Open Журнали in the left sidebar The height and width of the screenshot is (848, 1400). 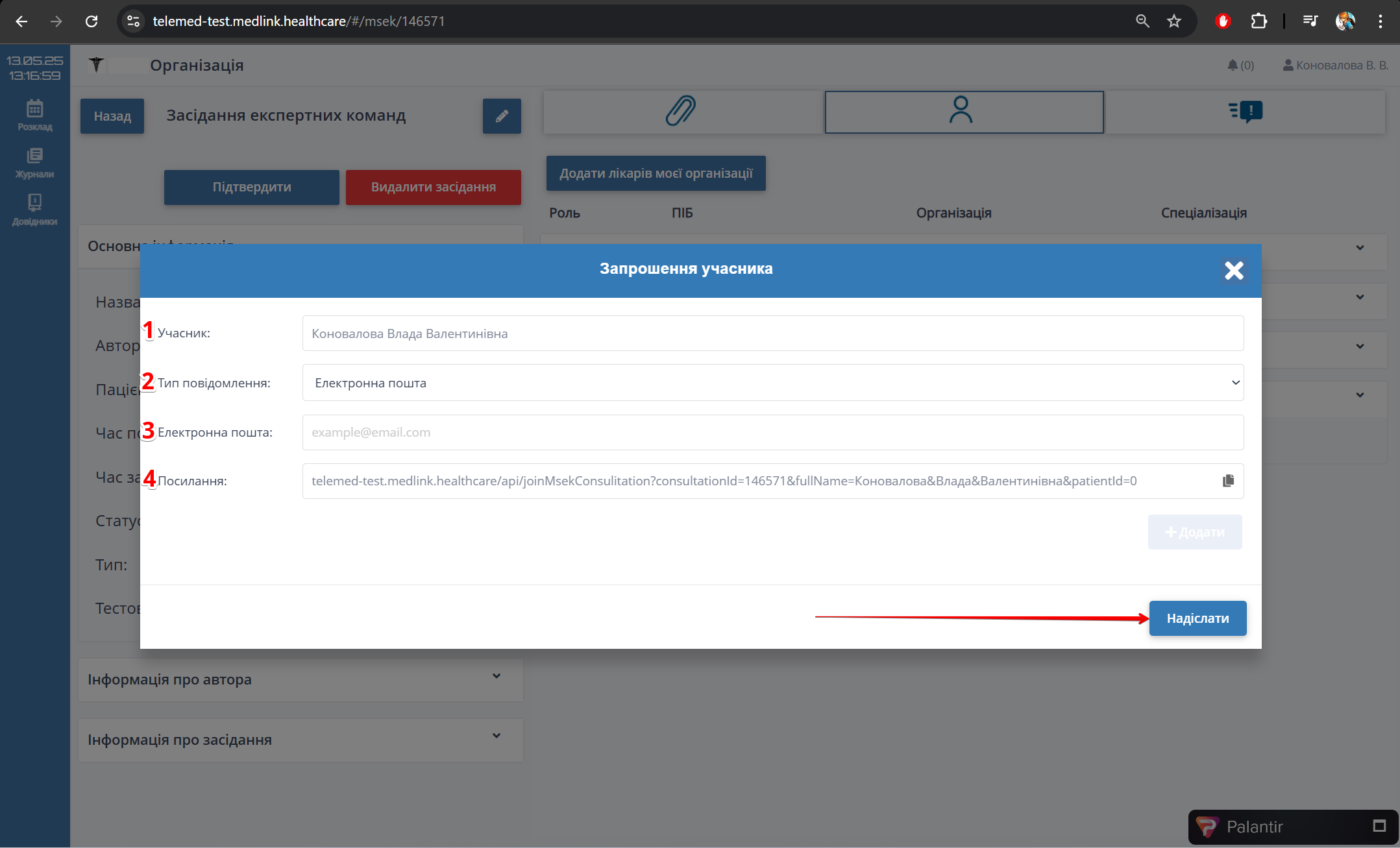pos(35,162)
